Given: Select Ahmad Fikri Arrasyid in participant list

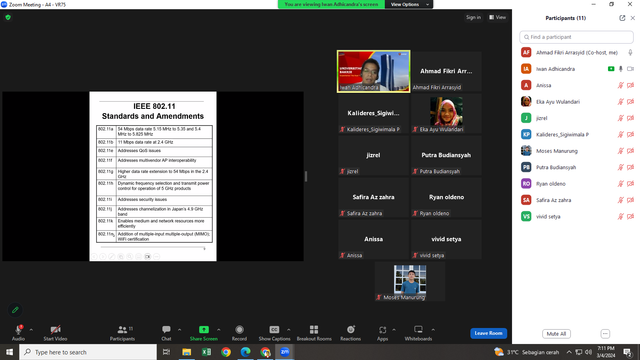Looking at the screenshot, I should pyautogui.click(x=576, y=53).
